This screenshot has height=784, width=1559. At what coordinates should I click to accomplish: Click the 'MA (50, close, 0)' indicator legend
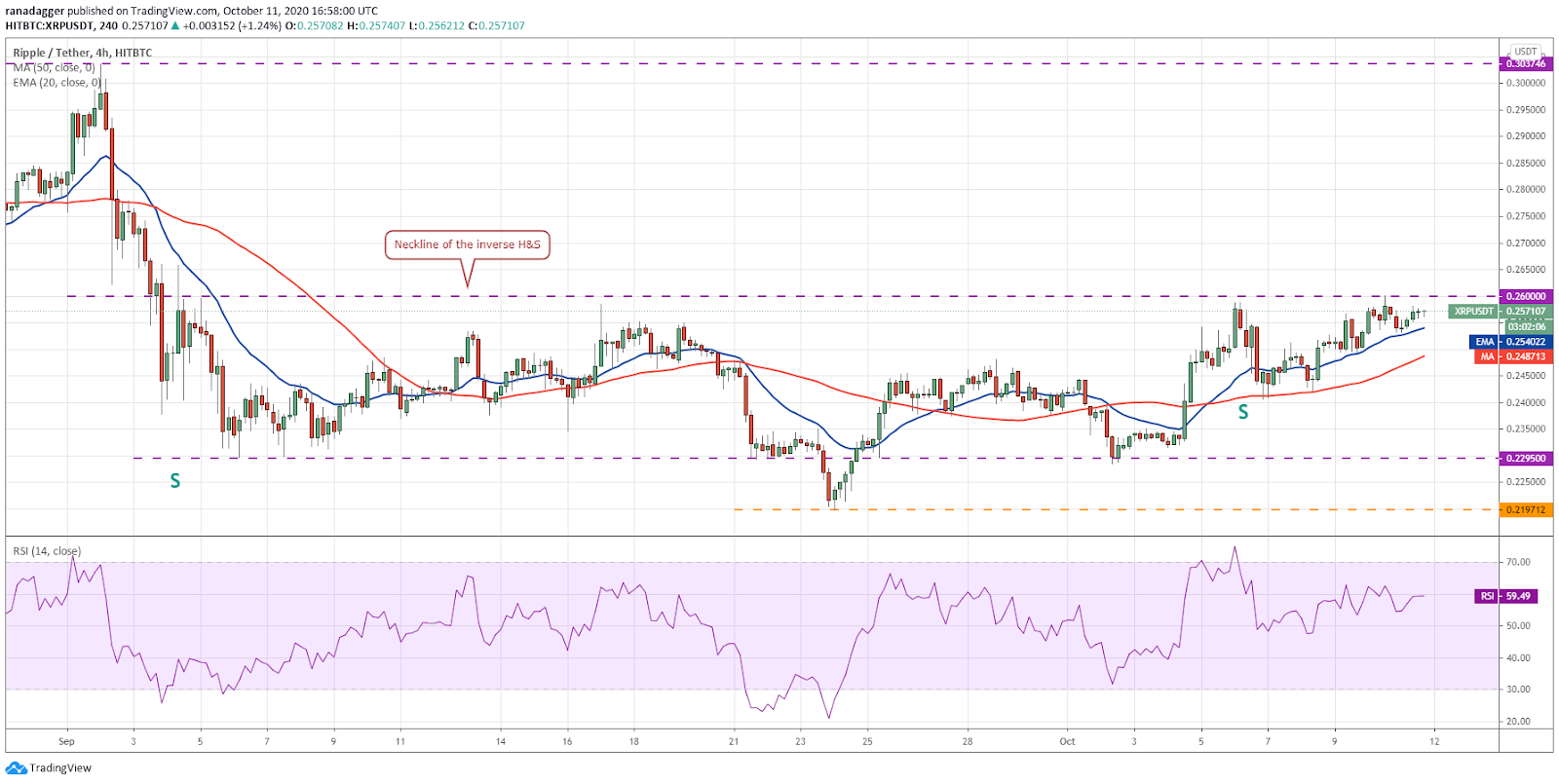point(55,67)
